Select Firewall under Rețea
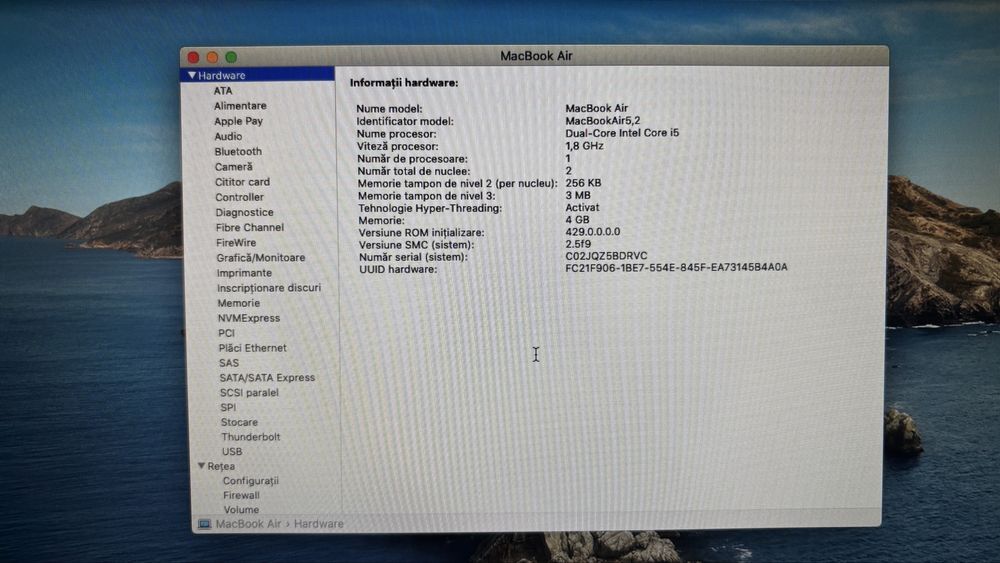The width and height of the screenshot is (1000, 563). point(241,495)
